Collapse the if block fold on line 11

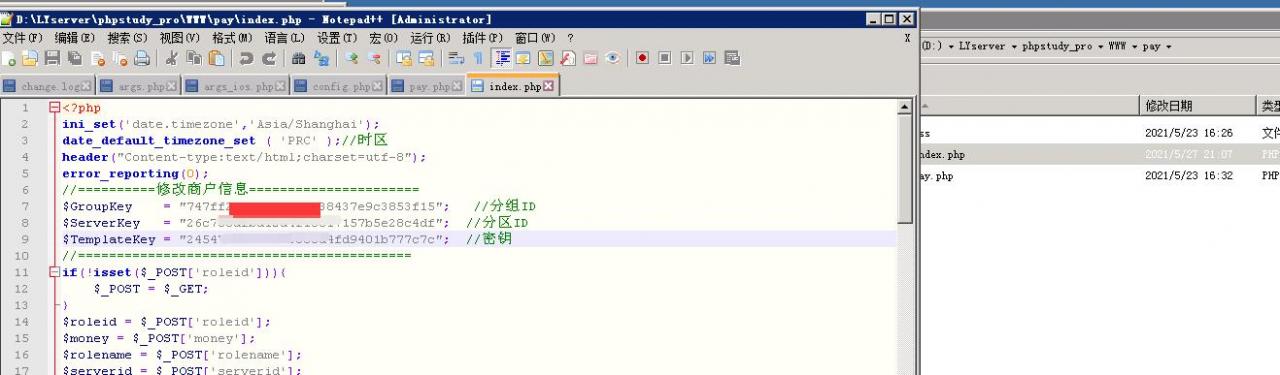point(54,272)
